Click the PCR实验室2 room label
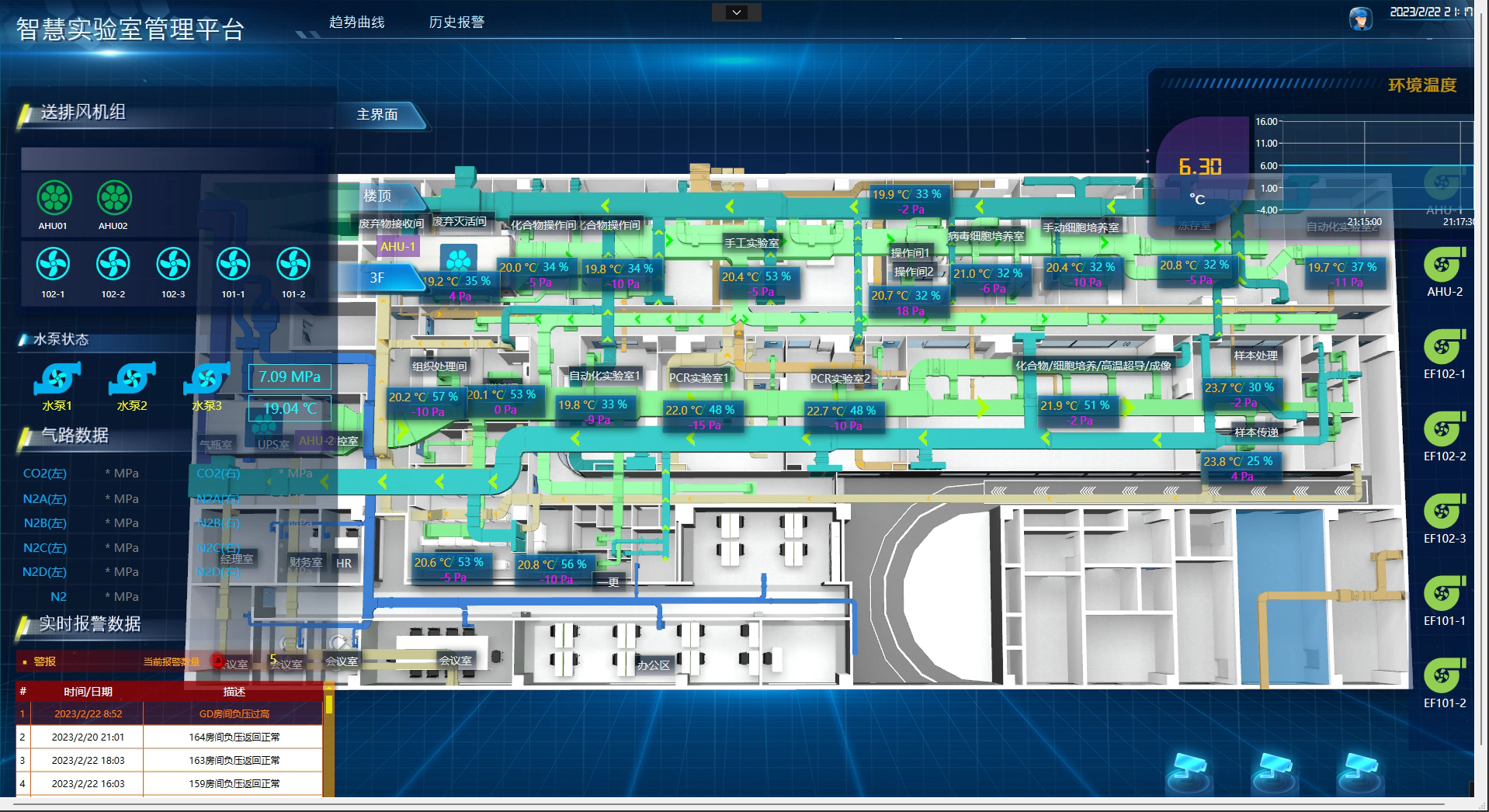Screen dimensions: 1489x812 [840, 379]
